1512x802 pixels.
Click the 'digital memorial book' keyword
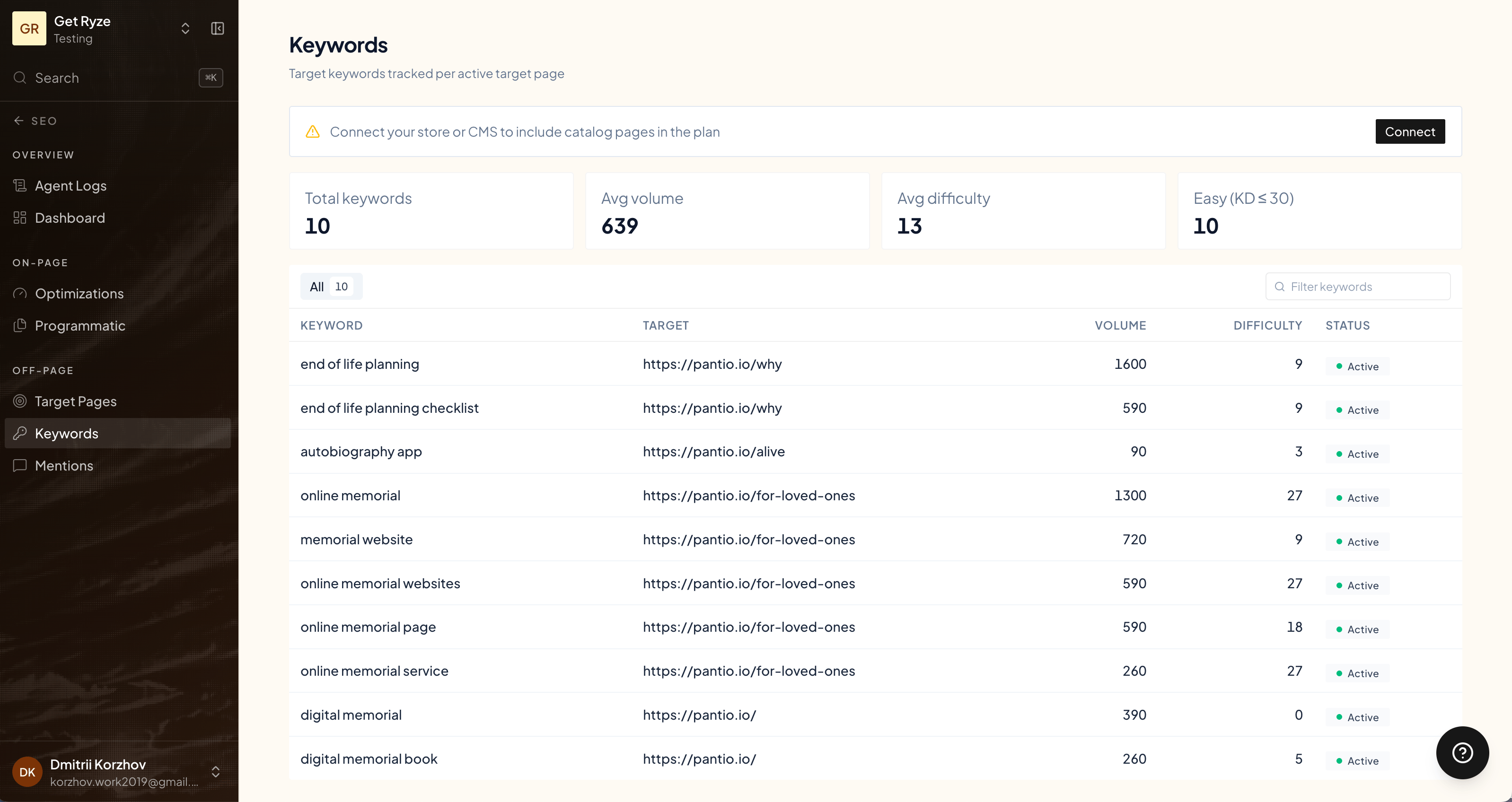click(x=369, y=758)
